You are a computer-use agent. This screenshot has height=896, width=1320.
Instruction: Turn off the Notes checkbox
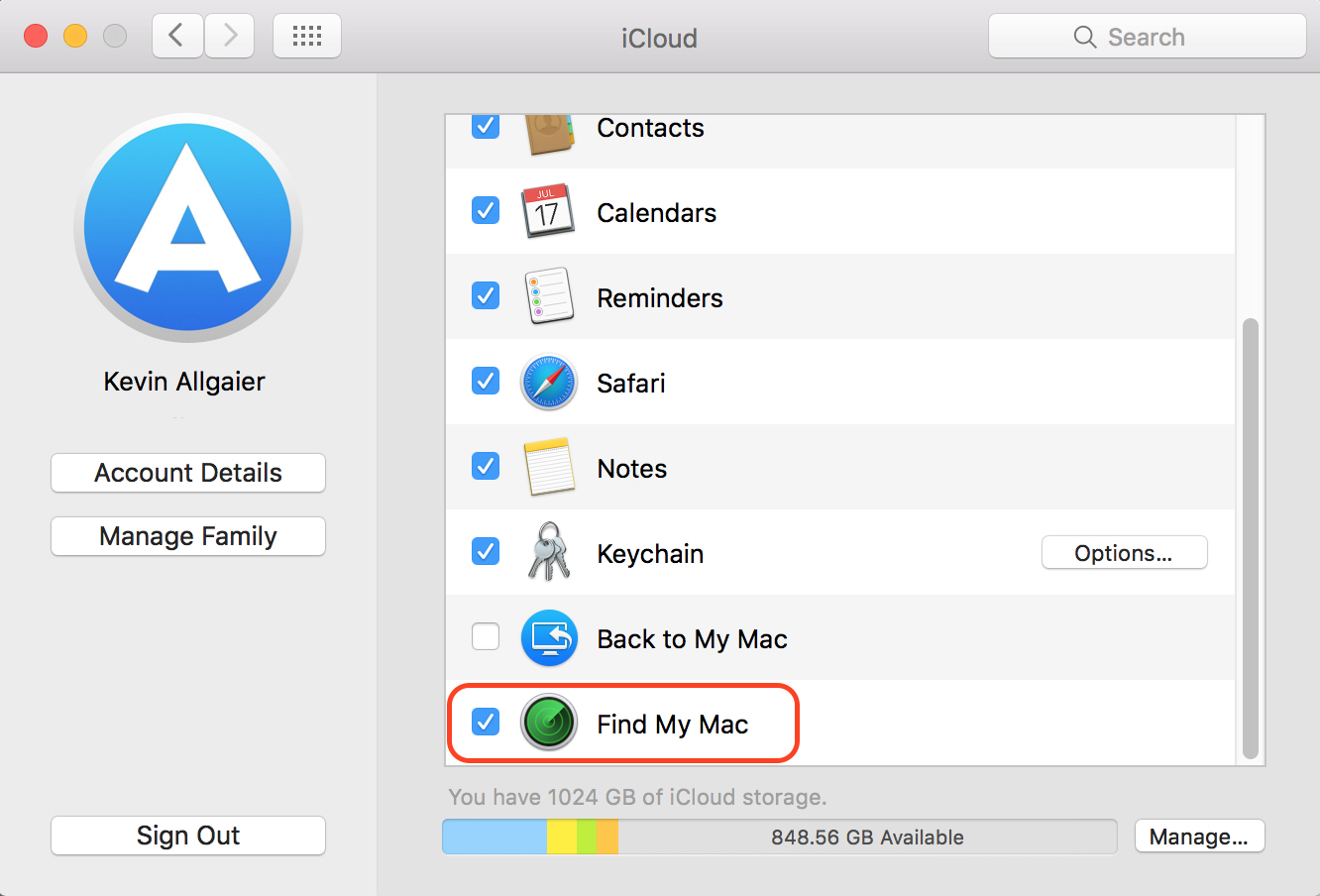pyautogui.click(x=486, y=466)
